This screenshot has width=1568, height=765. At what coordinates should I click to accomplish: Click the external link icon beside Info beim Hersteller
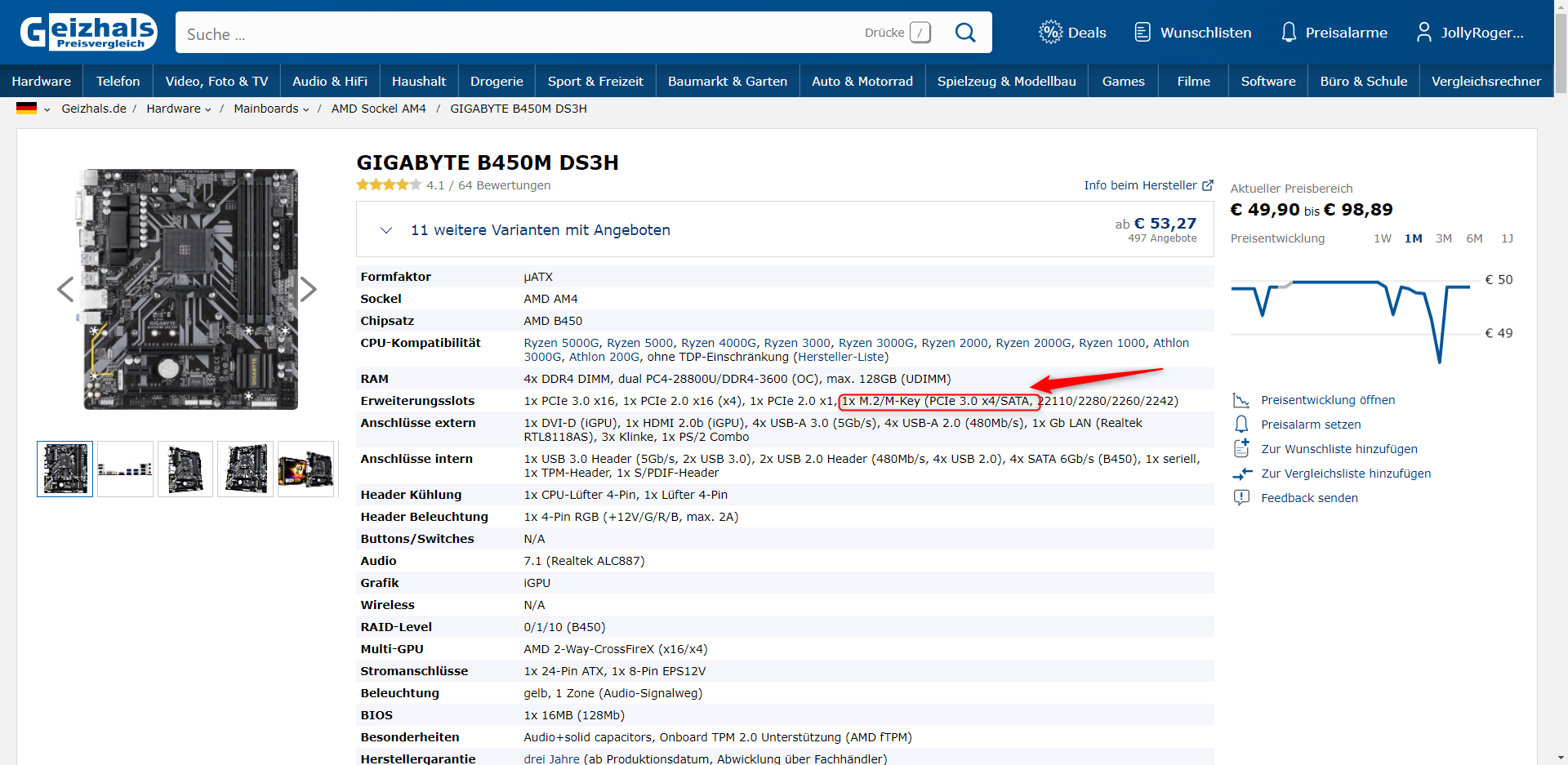click(1208, 185)
